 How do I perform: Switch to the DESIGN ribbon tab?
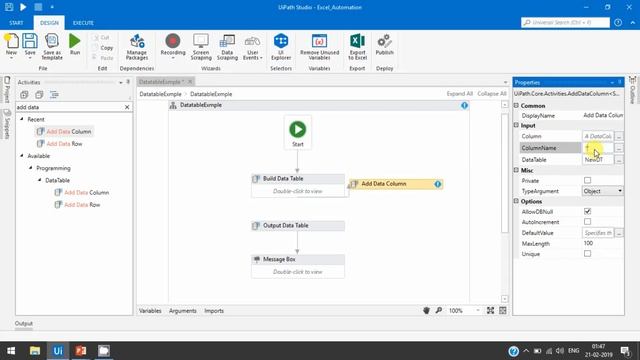pos(49,23)
